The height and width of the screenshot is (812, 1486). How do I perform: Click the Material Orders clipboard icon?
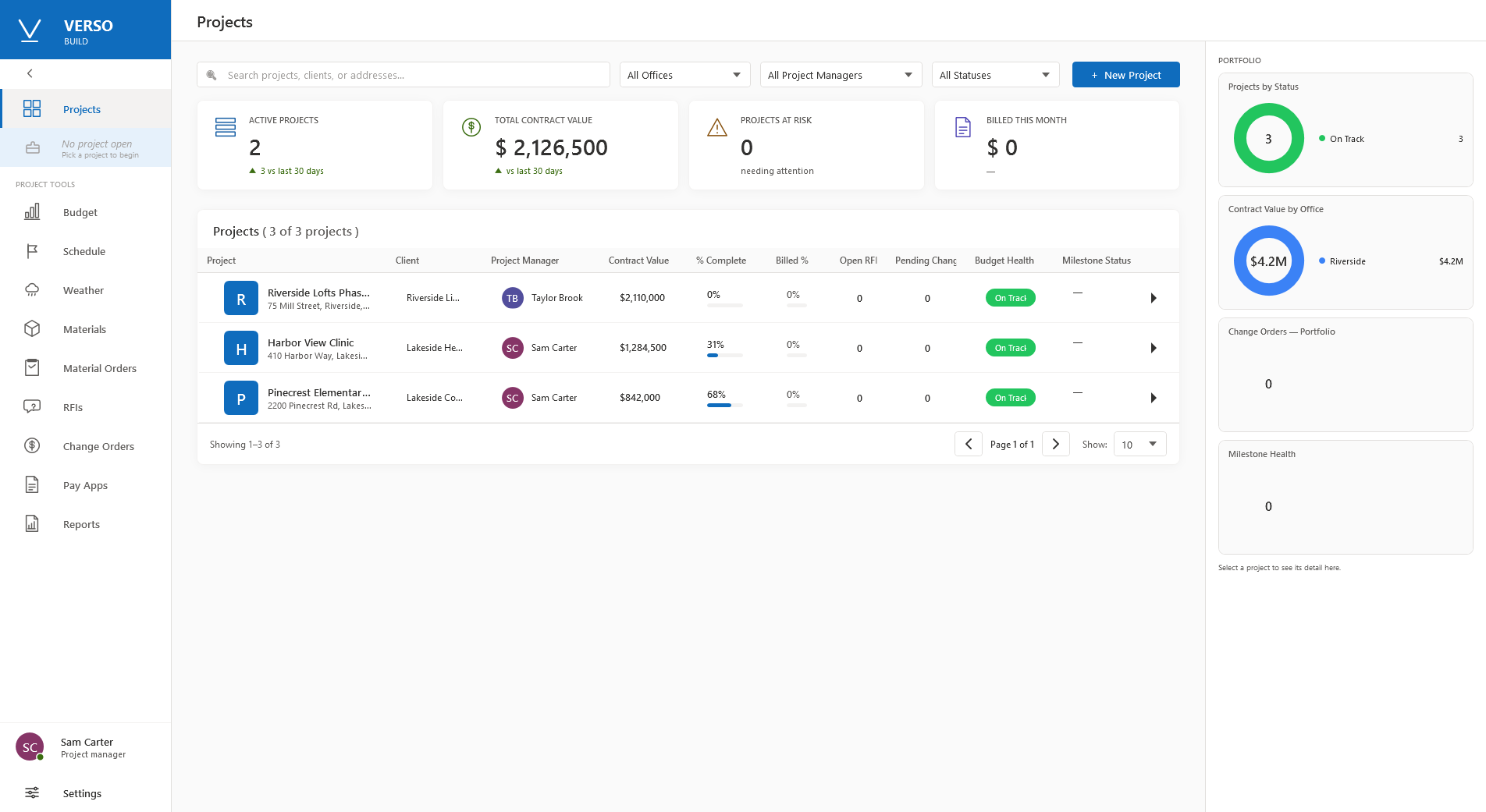click(32, 367)
